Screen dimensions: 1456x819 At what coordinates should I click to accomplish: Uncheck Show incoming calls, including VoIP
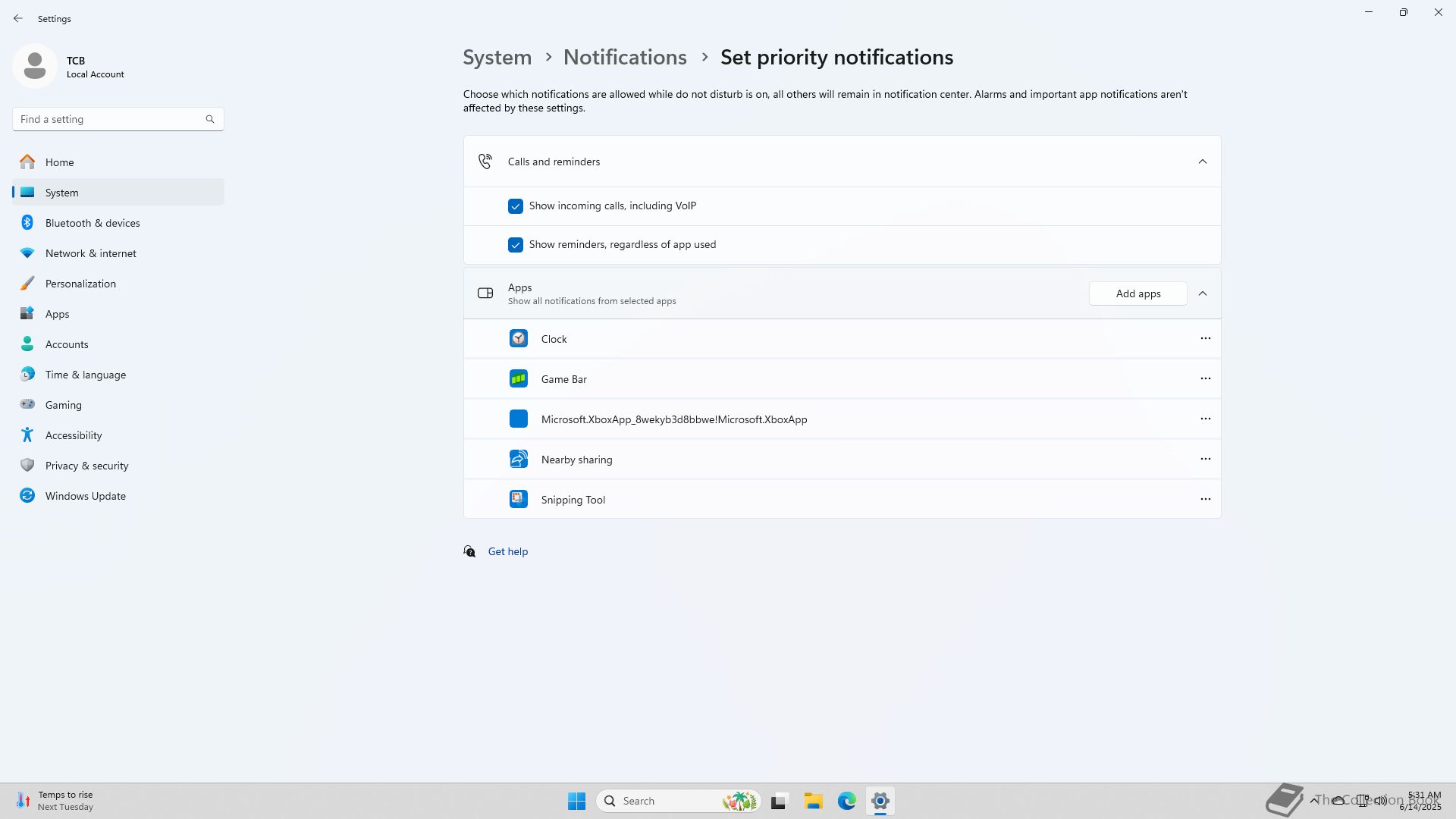(516, 206)
